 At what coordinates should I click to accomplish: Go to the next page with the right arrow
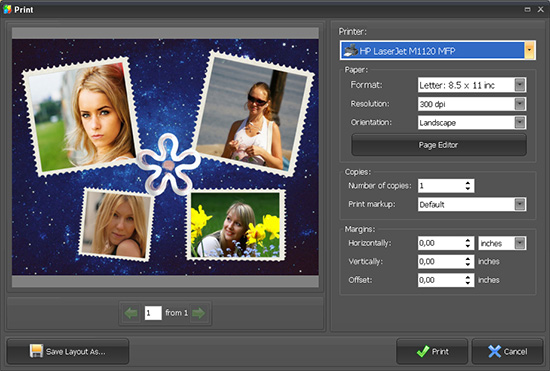[x=199, y=313]
